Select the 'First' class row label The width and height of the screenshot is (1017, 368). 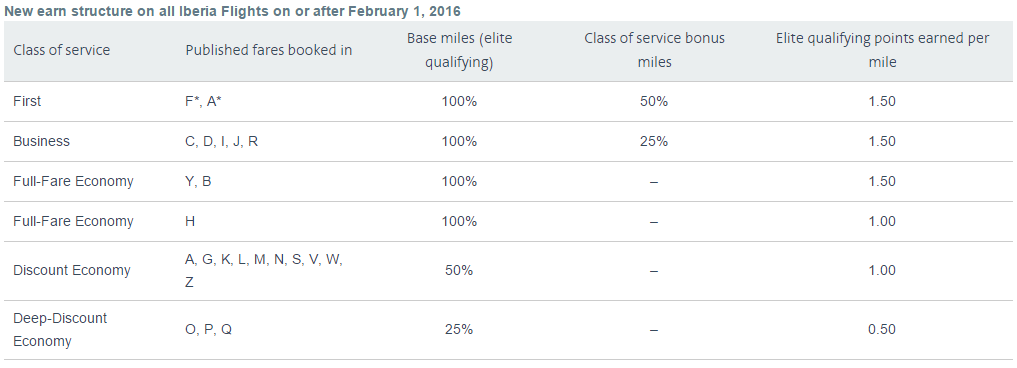click(x=27, y=101)
